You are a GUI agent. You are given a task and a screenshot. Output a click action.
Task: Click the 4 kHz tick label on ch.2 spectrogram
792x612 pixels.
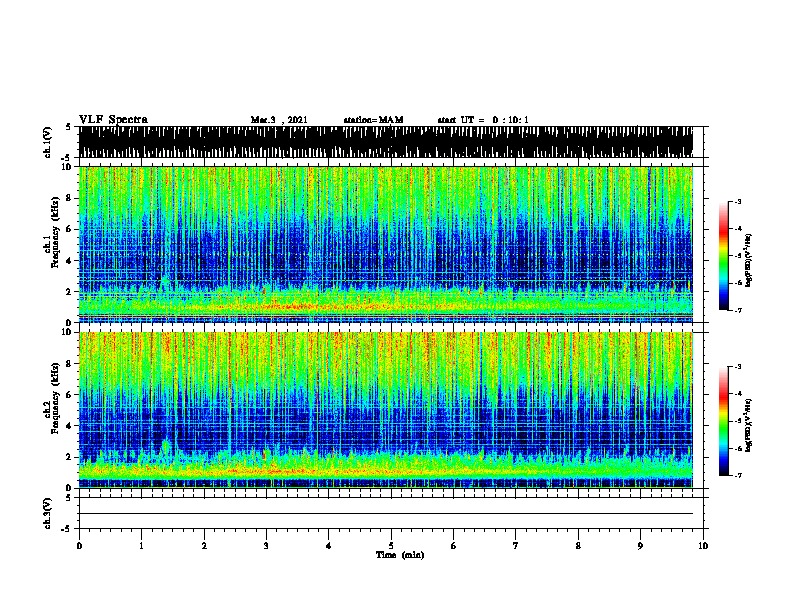click(69, 426)
